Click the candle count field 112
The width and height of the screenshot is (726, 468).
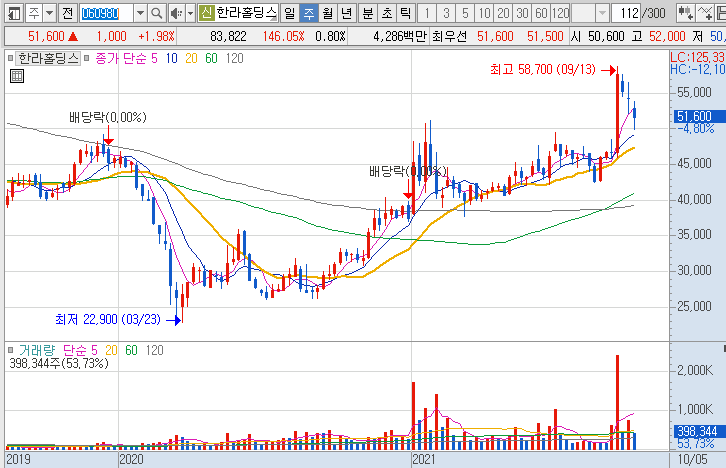[626, 13]
